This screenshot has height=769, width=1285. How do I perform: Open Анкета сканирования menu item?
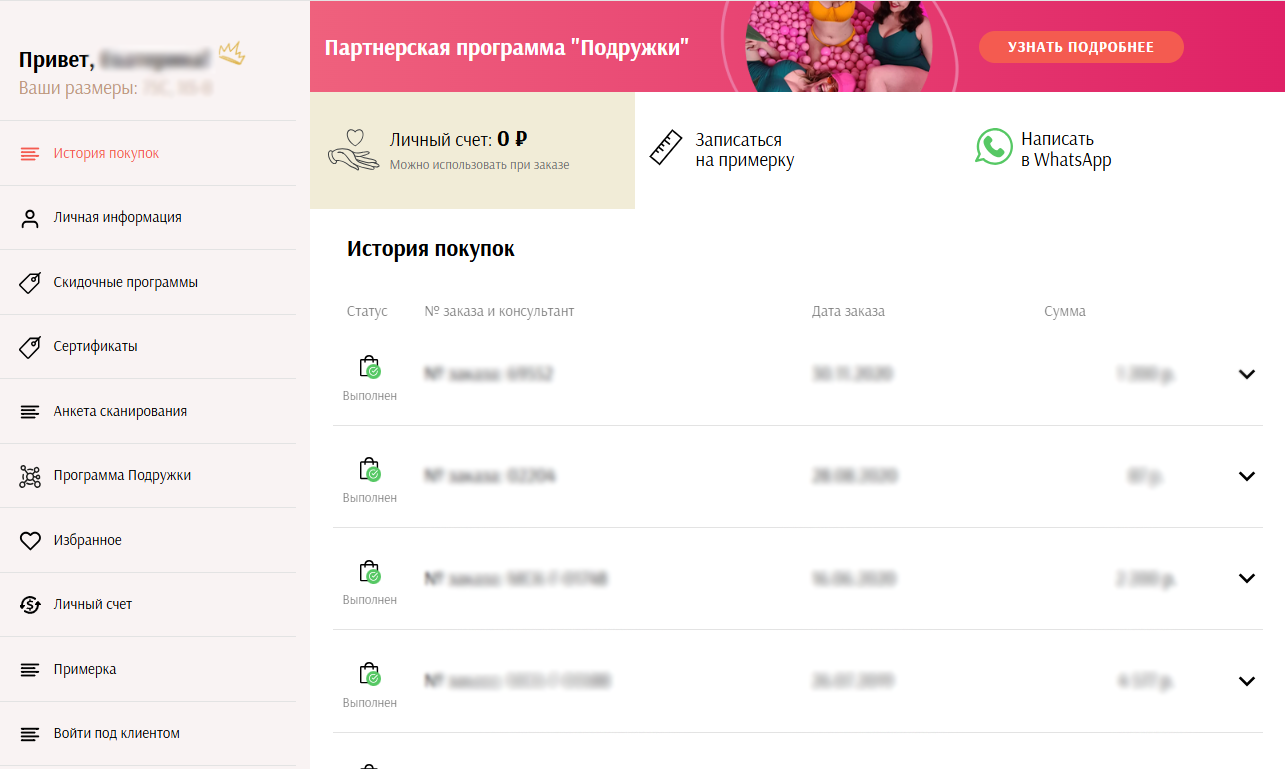120,412
